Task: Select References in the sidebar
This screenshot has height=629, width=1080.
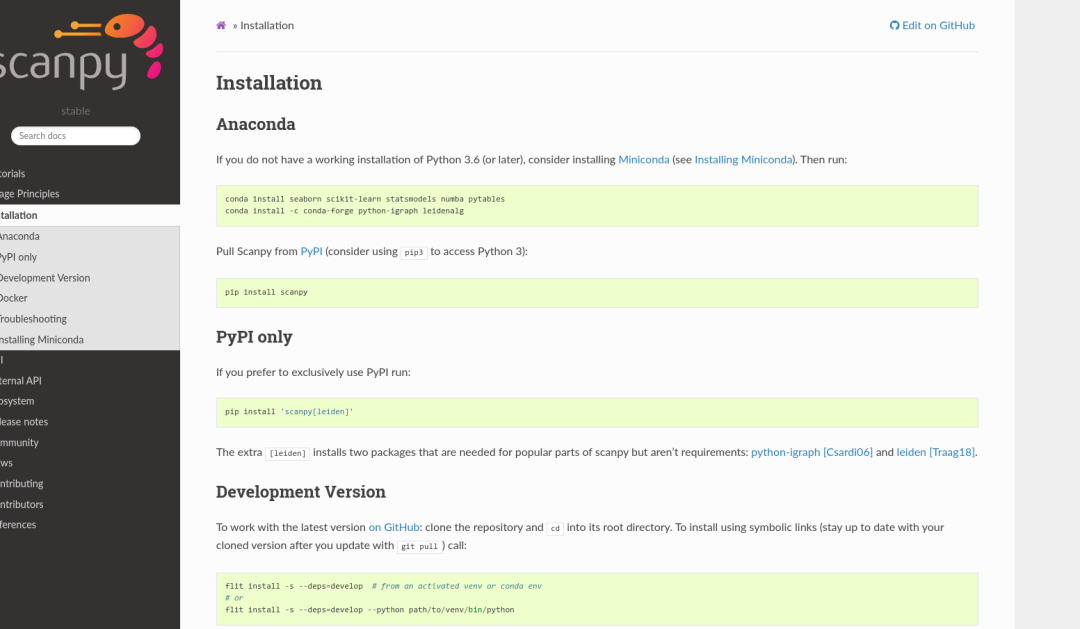Action: point(90,525)
